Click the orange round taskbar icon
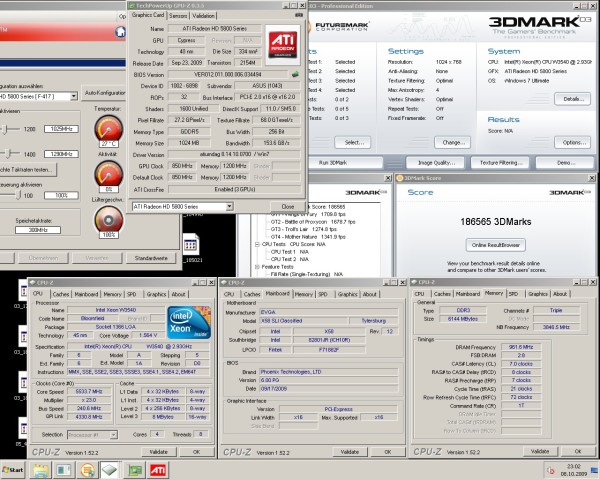This screenshot has width=600, height=480. (88, 470)
